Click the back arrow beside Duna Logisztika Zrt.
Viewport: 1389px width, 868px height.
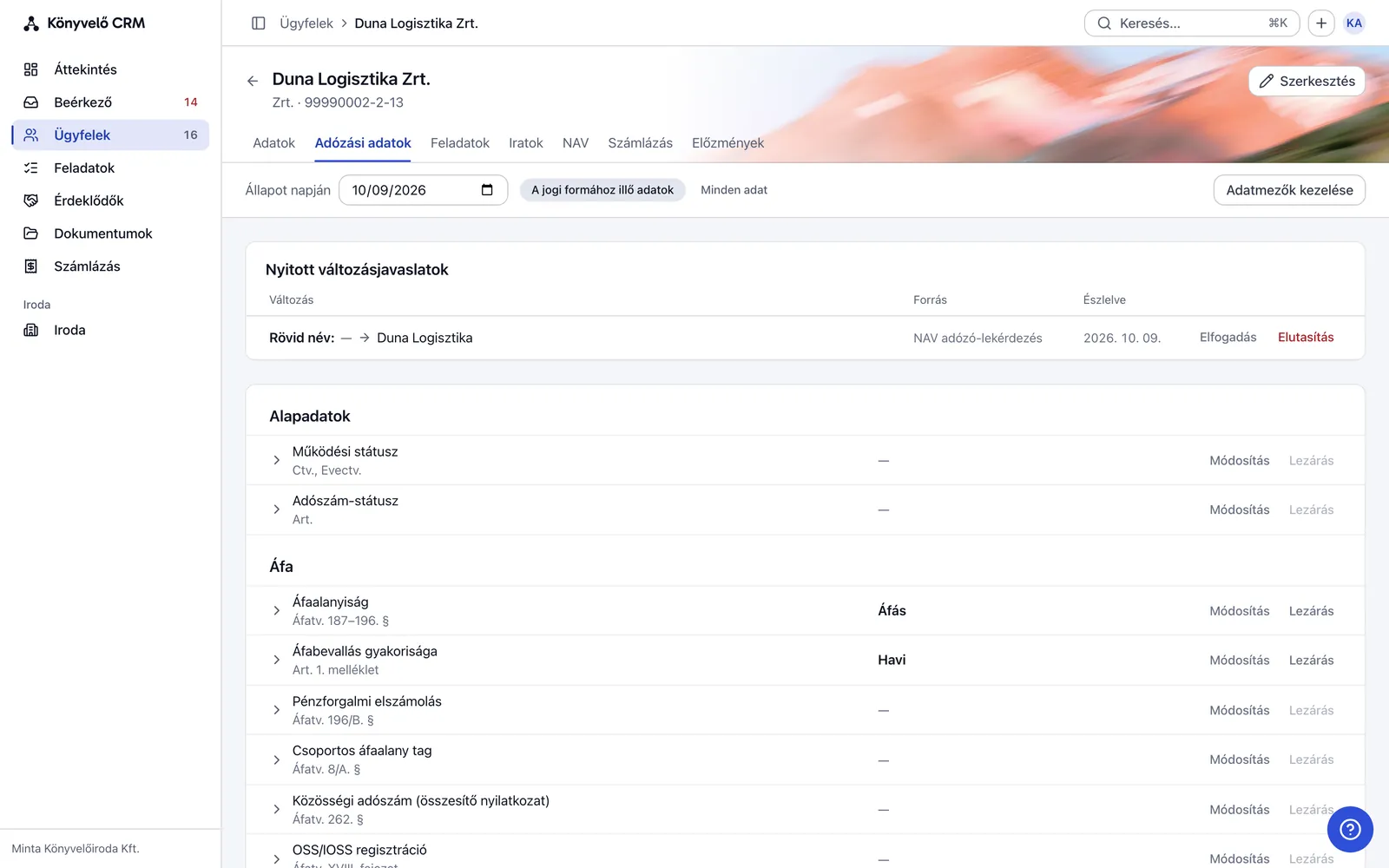(x=253, y=81)
